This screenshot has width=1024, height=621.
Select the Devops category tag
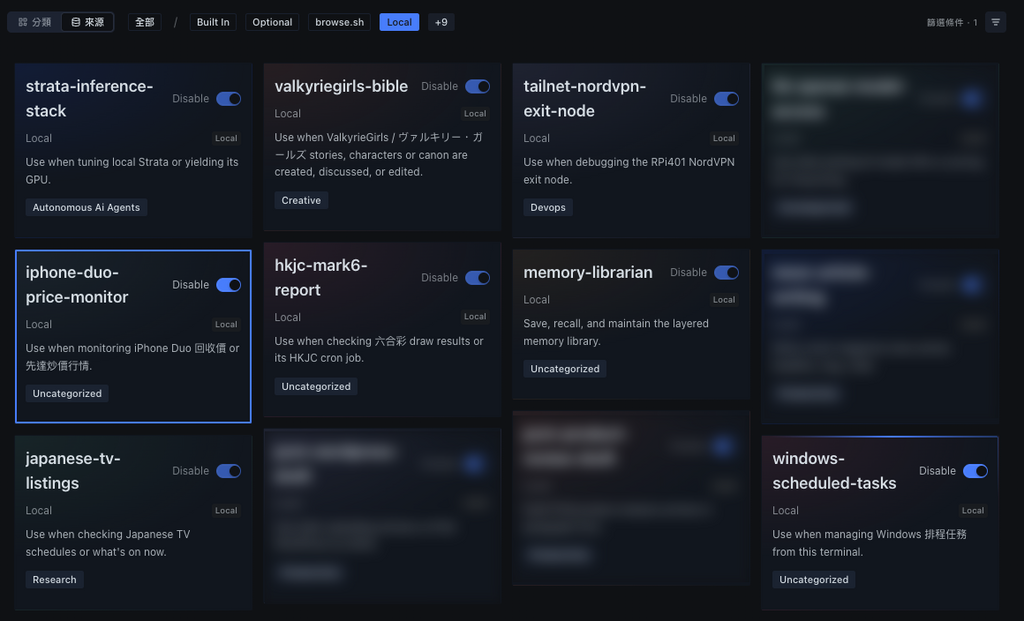coord(548,208)
